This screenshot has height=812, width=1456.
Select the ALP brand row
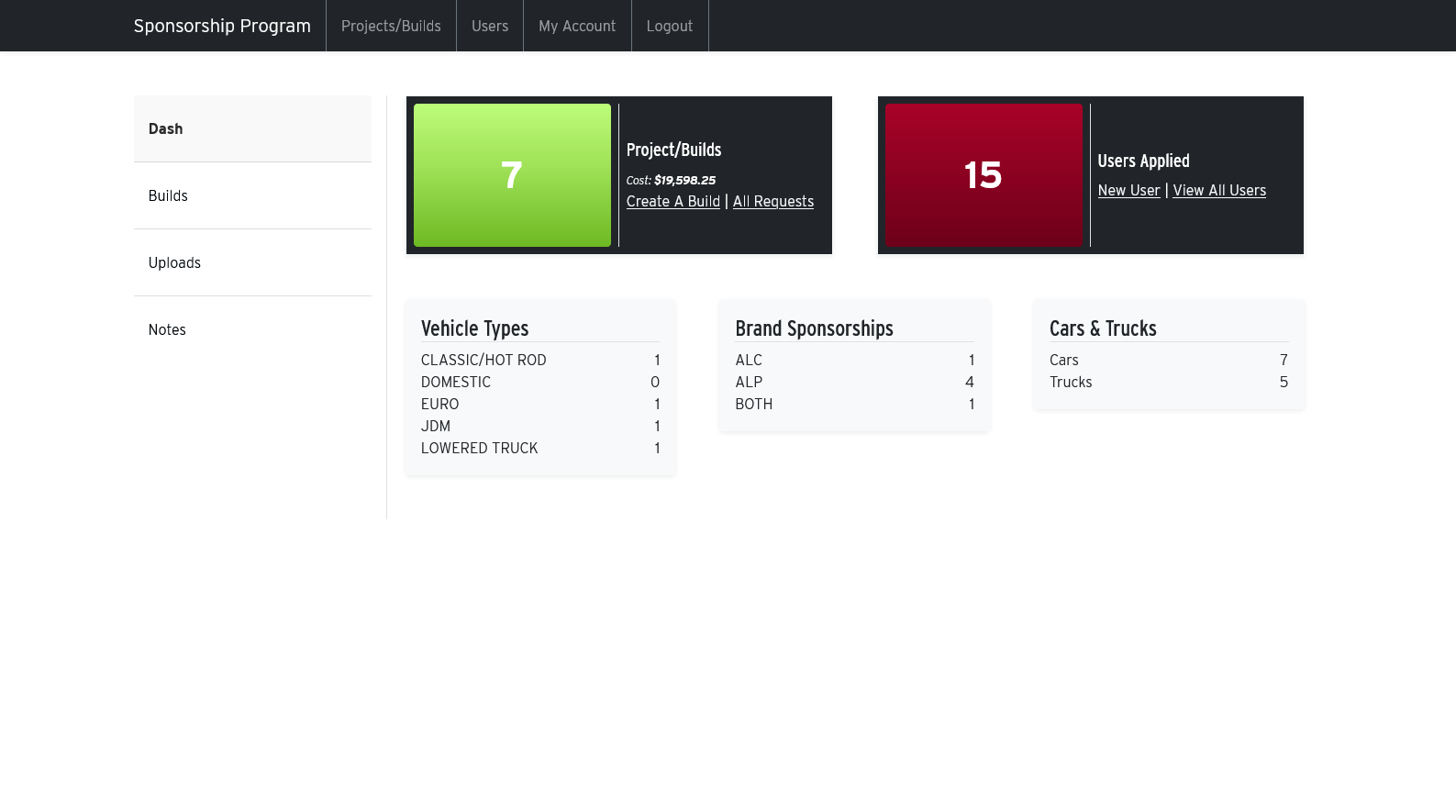click(x=855, y=382)
